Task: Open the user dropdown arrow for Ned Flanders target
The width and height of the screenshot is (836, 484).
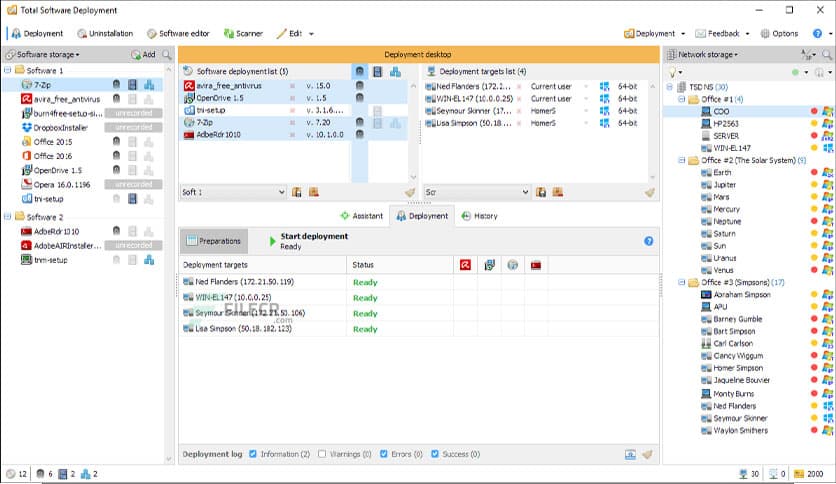Action: (586, 86)
